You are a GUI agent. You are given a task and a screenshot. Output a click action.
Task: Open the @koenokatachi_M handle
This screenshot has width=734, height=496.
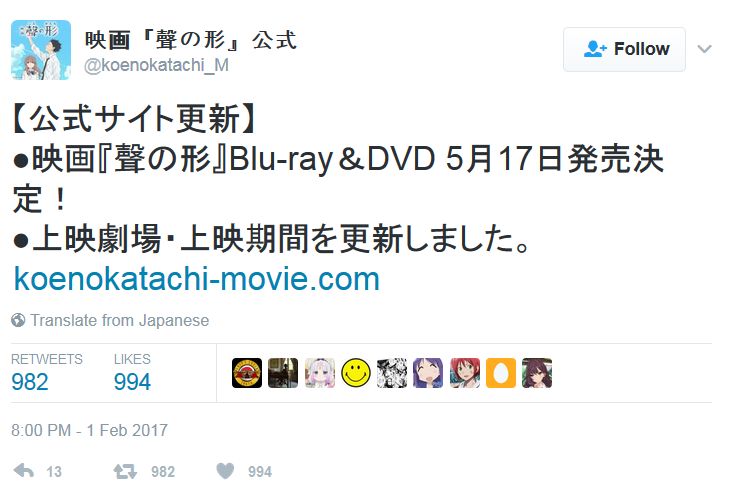point(156,65)
